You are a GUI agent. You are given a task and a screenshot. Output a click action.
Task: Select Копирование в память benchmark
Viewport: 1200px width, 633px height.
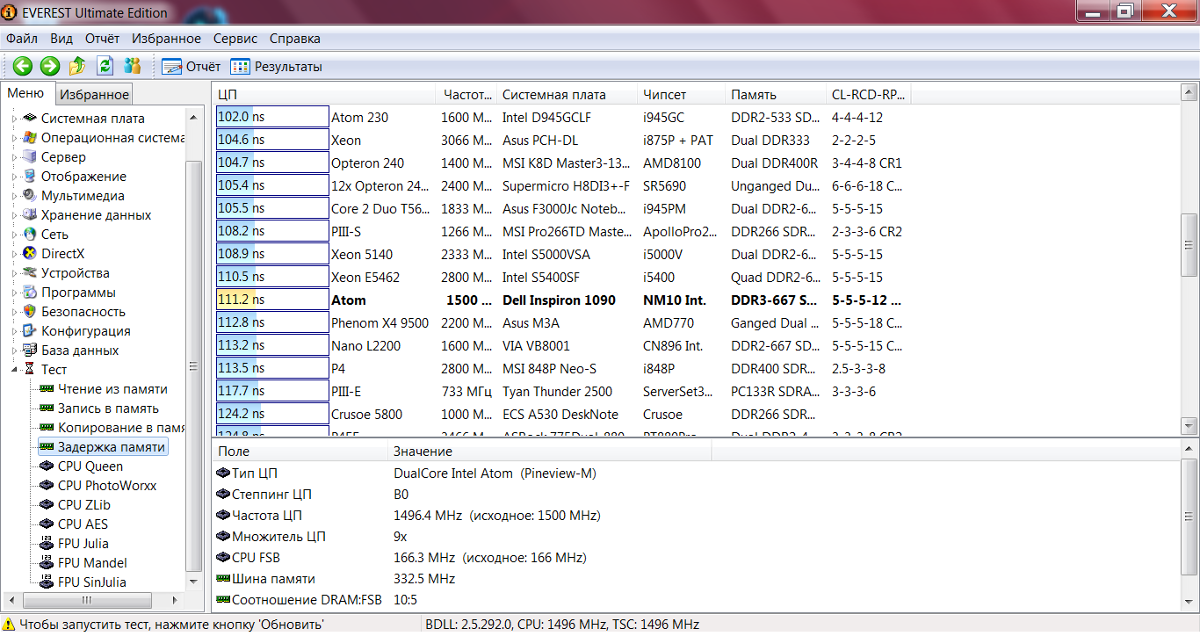point(121,427)
